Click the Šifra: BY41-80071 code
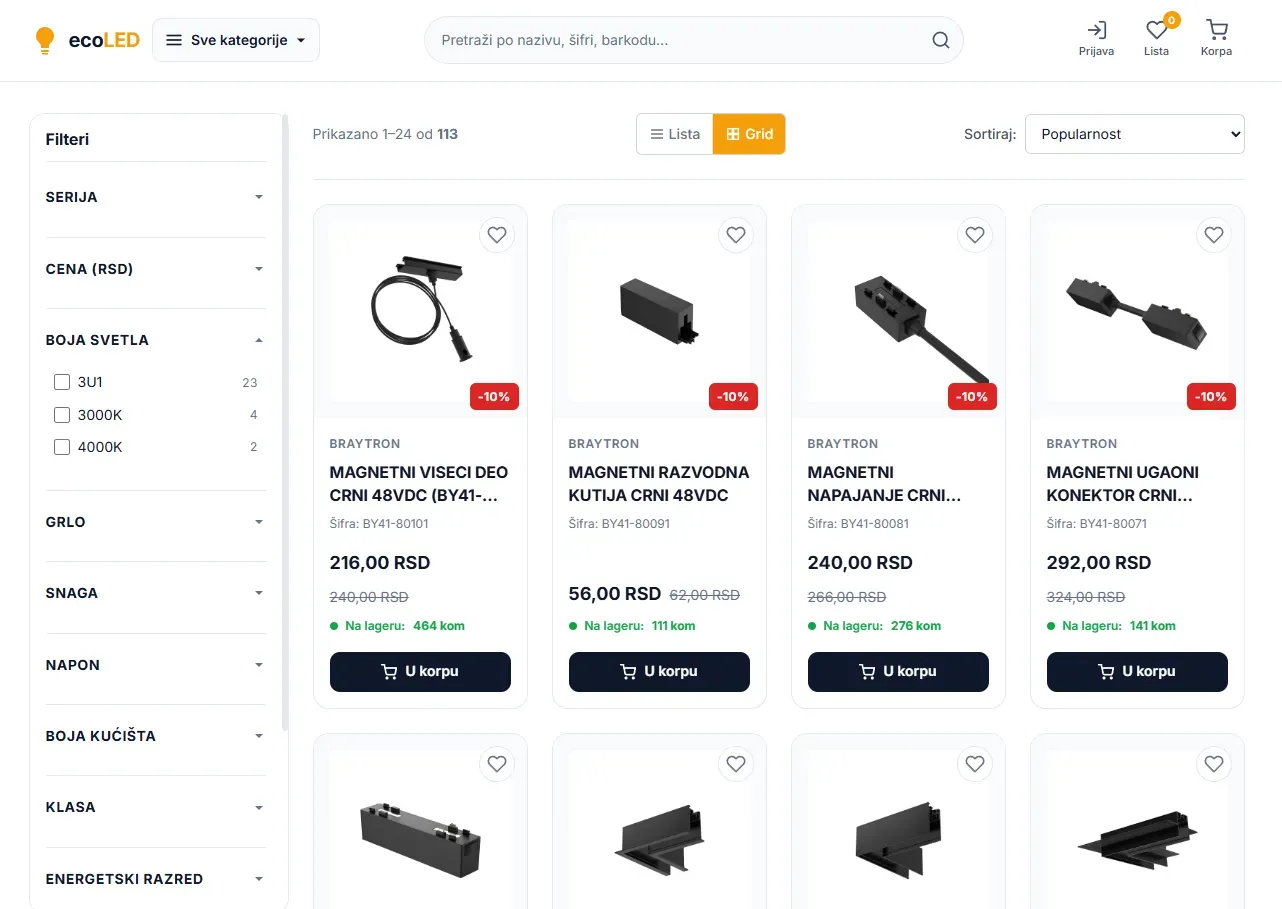Screen dimensions: 1282x909 tap(1096, 523)
